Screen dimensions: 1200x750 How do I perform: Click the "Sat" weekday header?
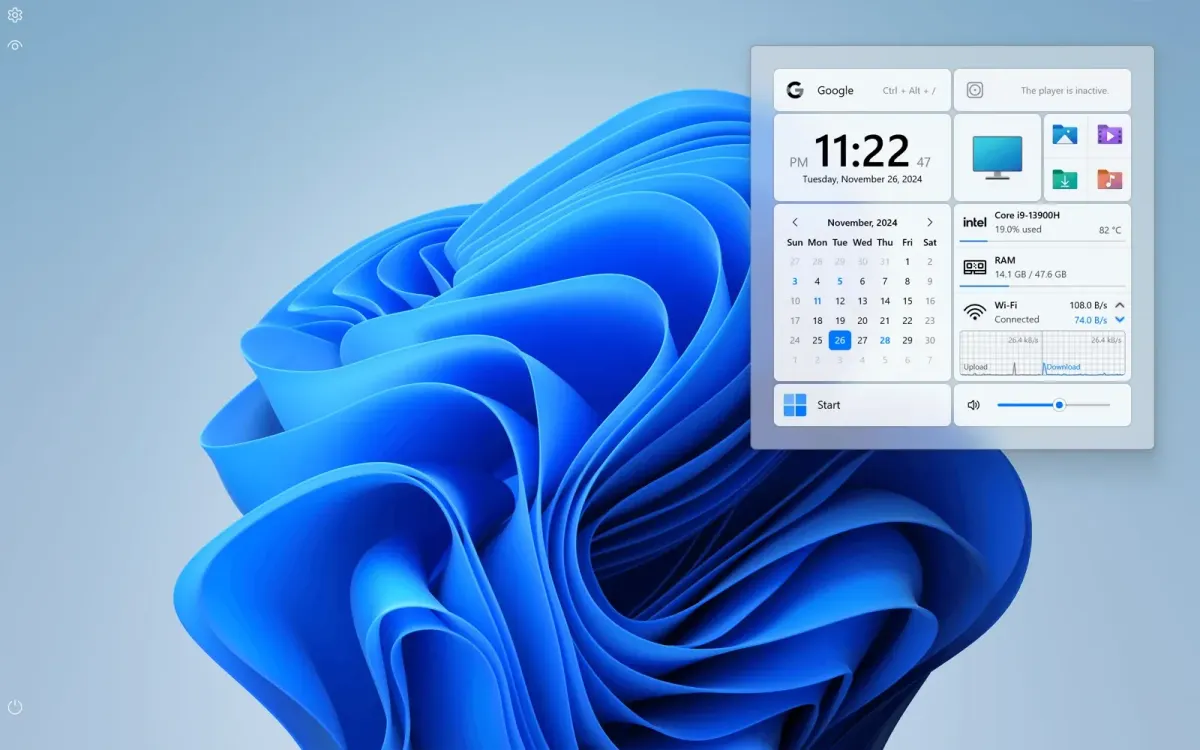930,242
